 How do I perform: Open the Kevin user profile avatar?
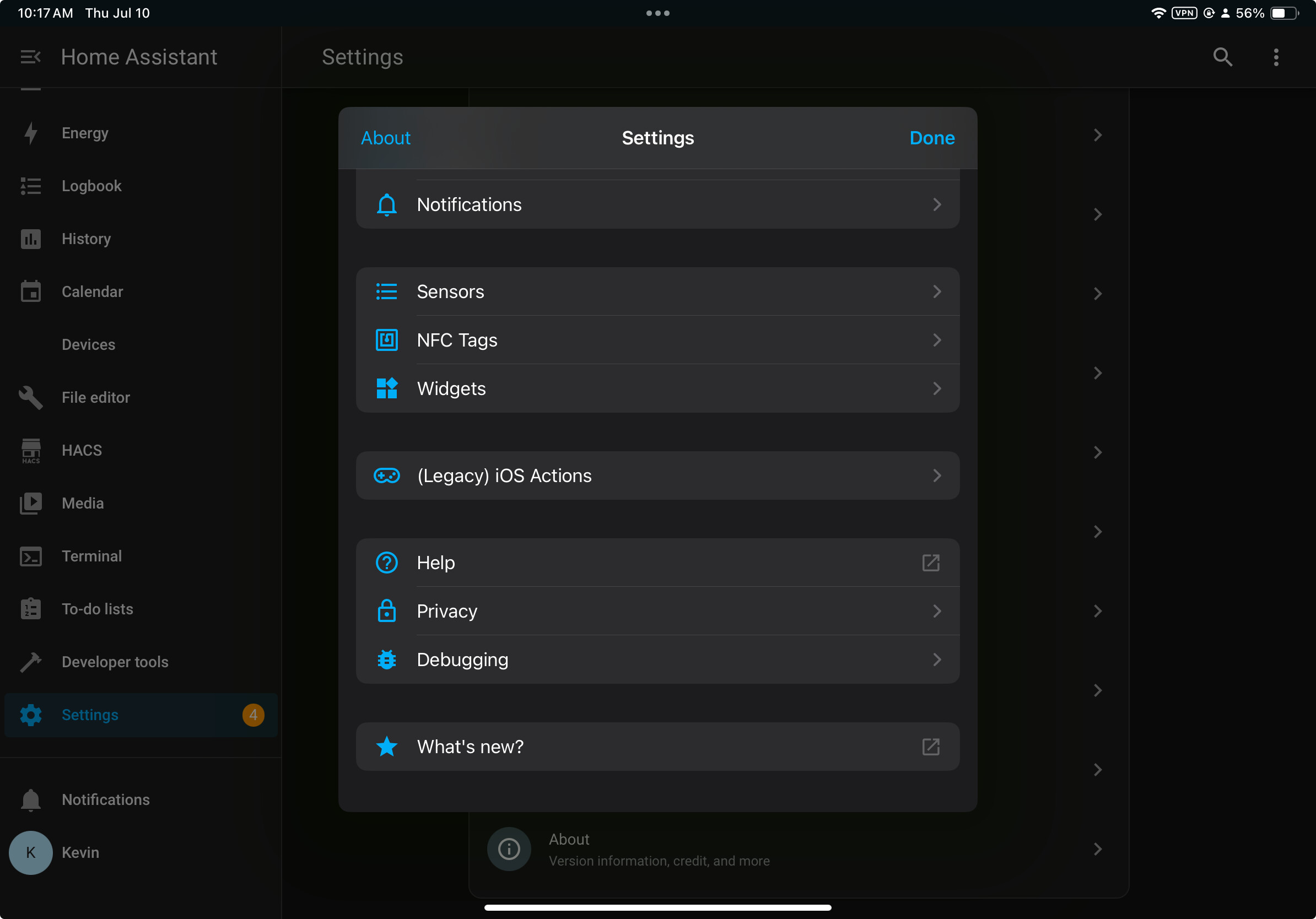(x=31, y=852)
